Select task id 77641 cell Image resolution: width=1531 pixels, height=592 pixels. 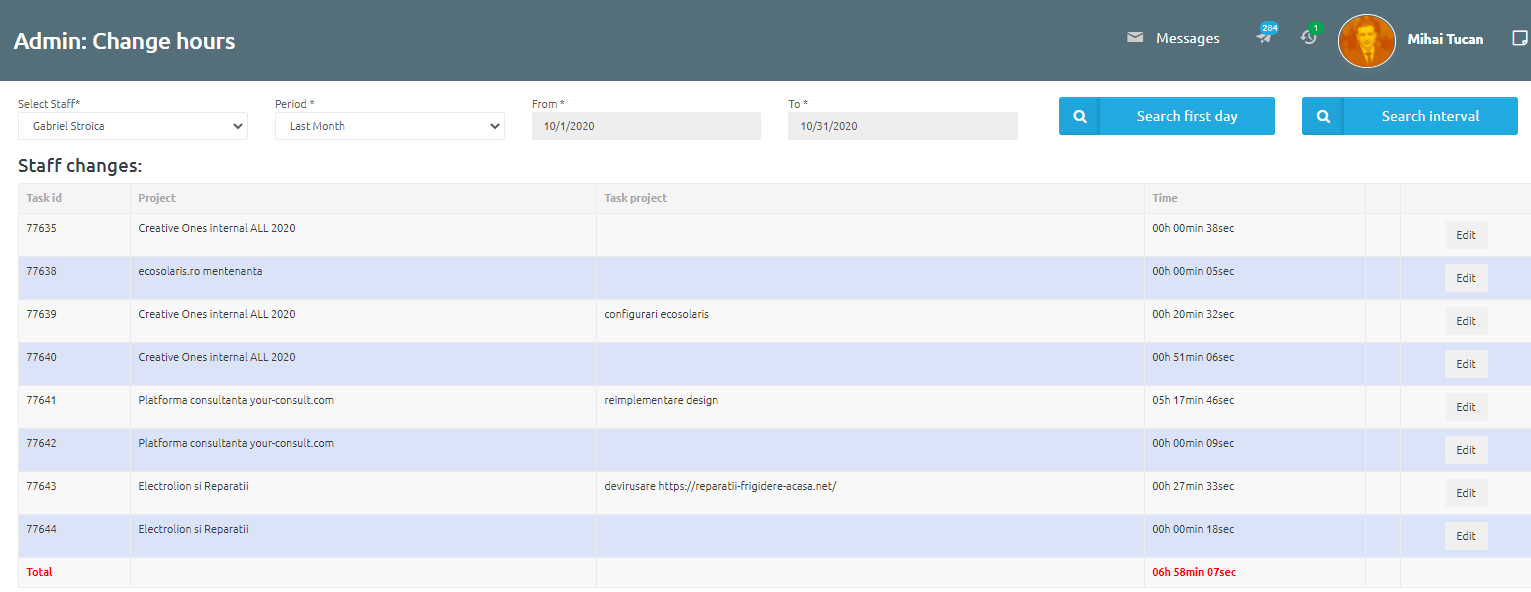click(74, 407)
